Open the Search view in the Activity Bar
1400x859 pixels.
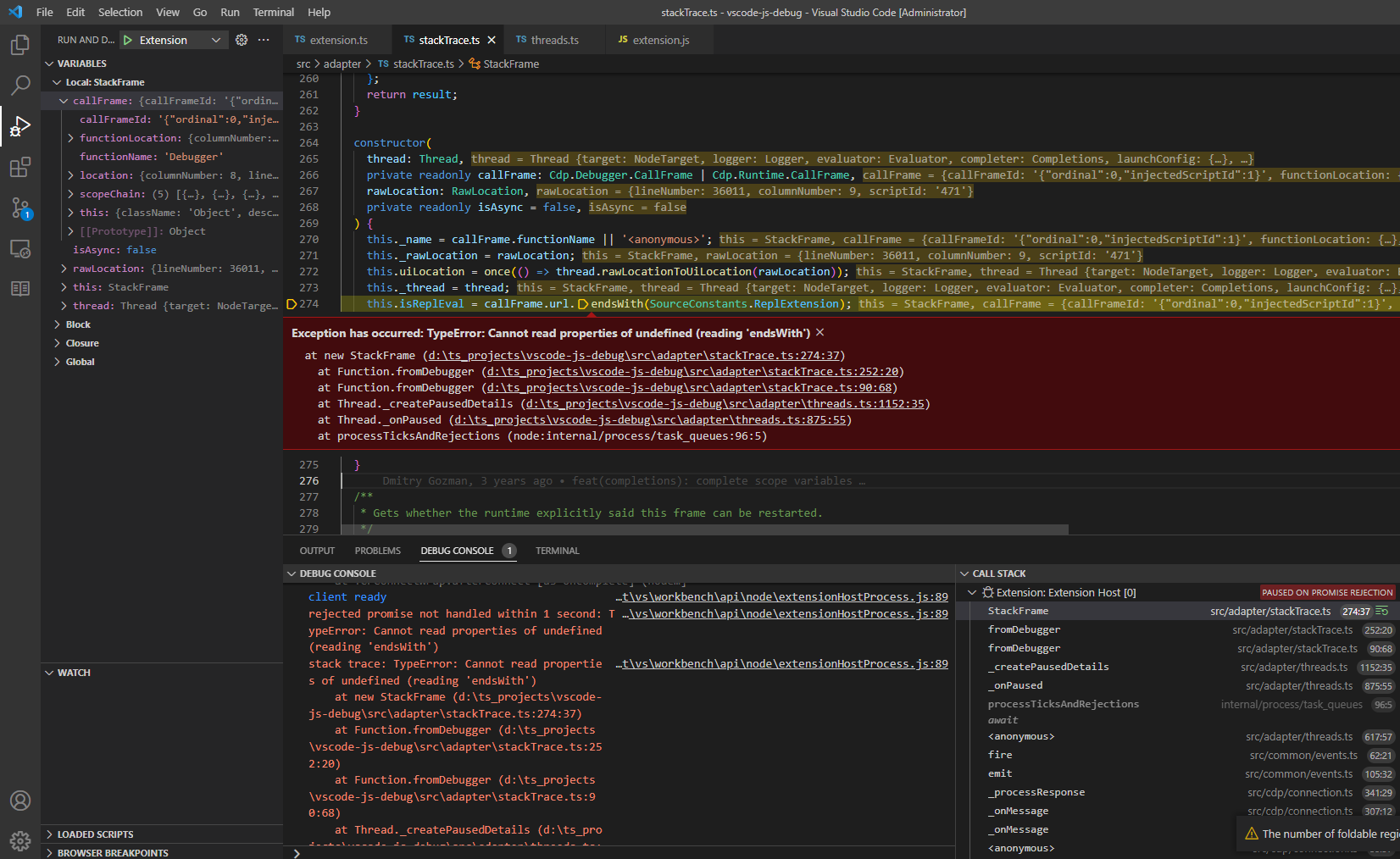click(19, 85)
